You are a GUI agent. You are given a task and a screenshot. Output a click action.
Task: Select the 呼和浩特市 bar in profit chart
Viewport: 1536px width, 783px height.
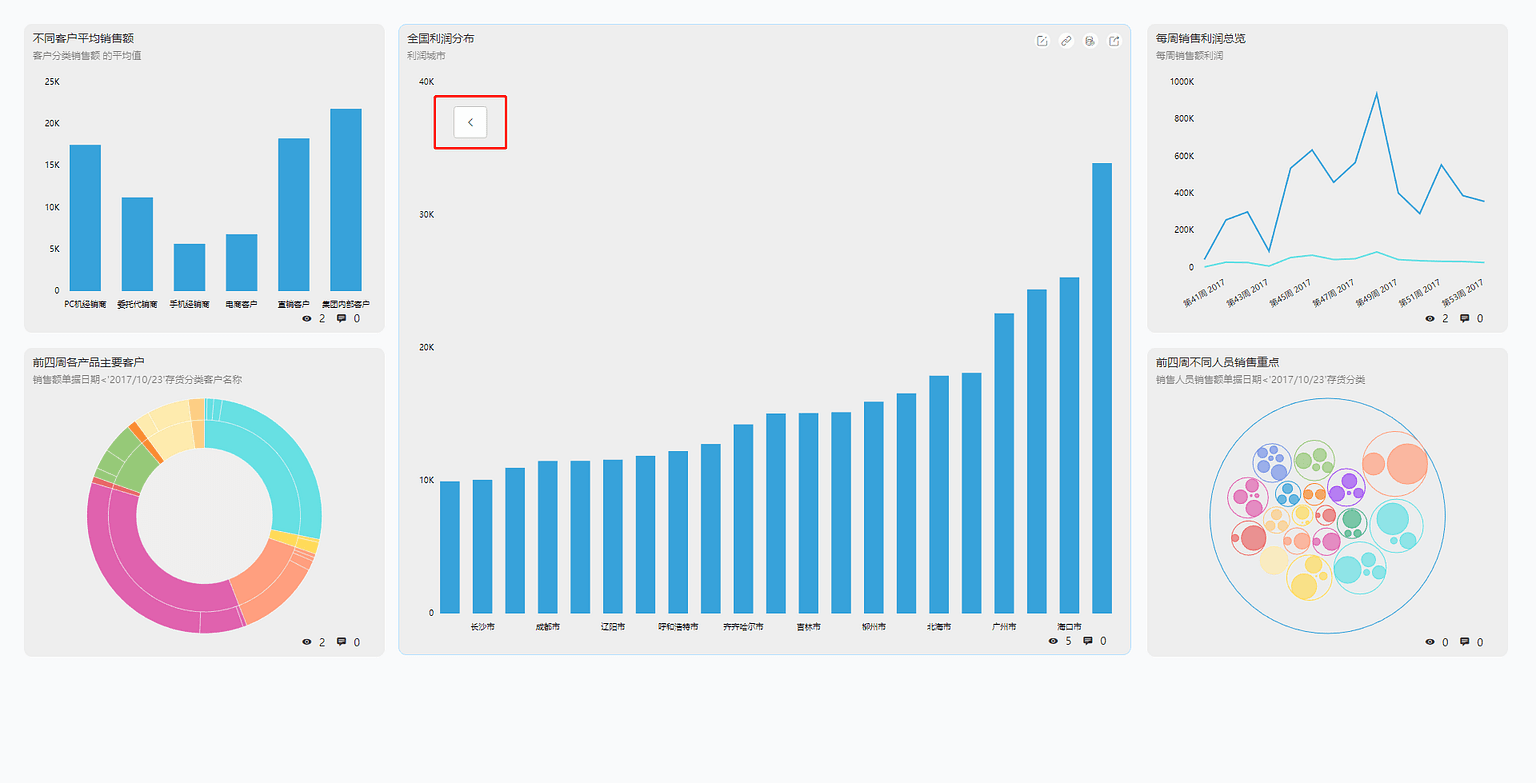pyautogui.click(x=678, y=532)
